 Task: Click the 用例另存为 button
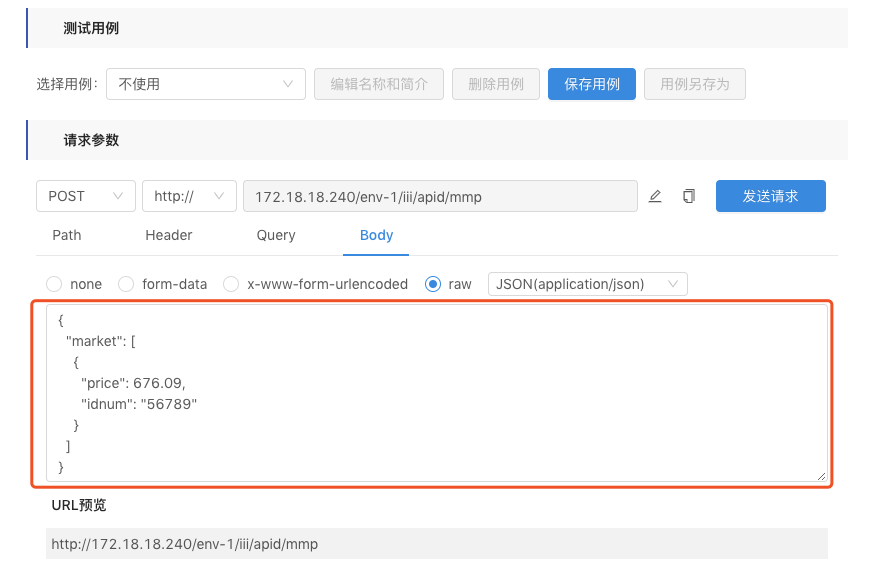pyautogui.click(x=694, y=84)
